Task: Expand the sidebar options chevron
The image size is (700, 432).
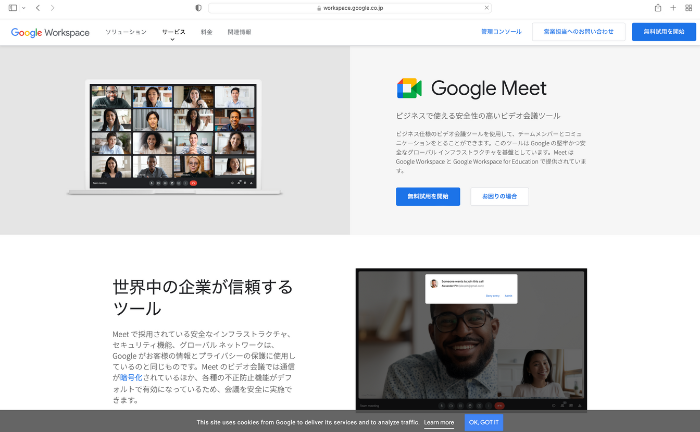Action: click(x=24, y=8)
